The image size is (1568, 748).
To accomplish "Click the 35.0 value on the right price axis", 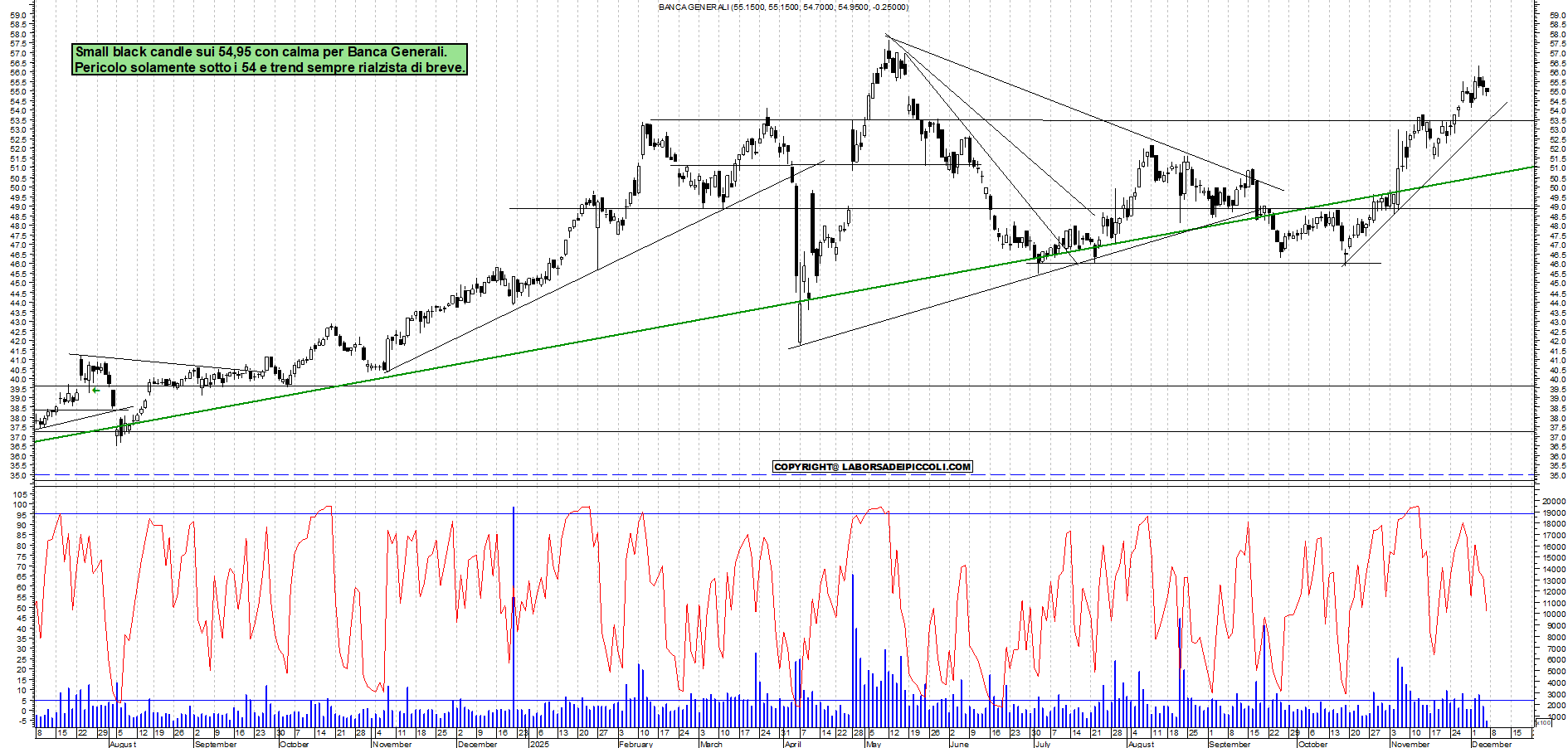I will (x=1556, y=476).
